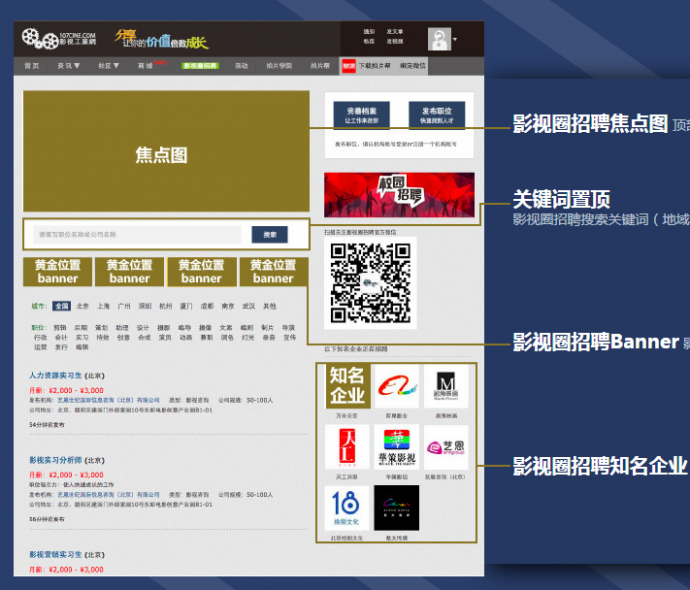Screen dimensions: 690x590
Task: Choose the 上海 city filter
Action: (x=103, y=306)
